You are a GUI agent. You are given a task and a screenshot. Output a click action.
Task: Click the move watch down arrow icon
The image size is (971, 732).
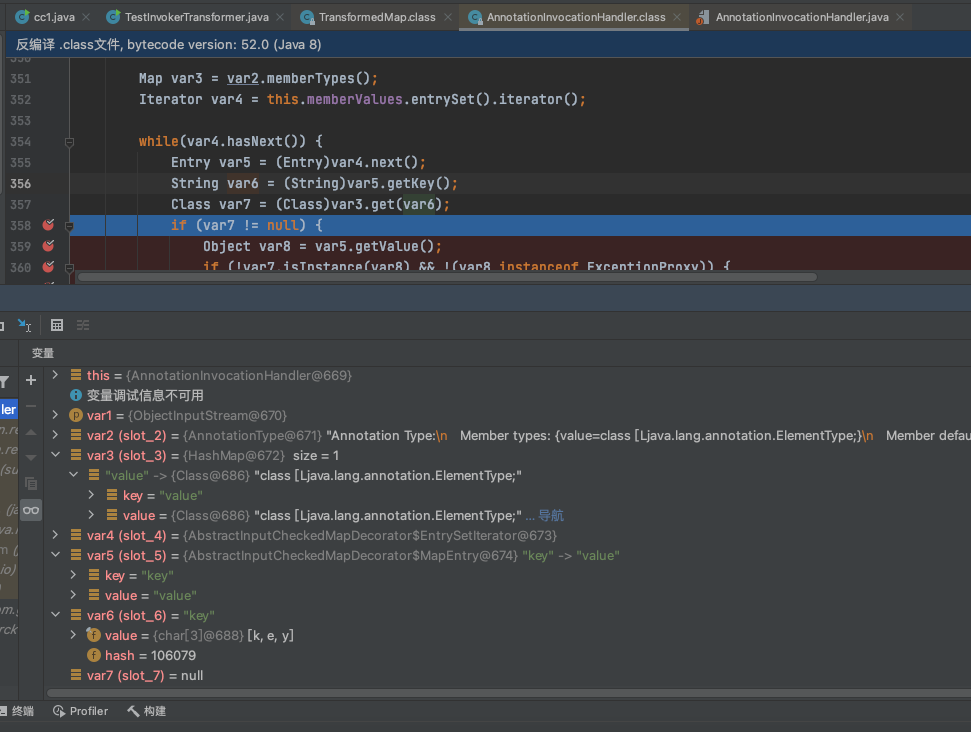tap(31, 458)
